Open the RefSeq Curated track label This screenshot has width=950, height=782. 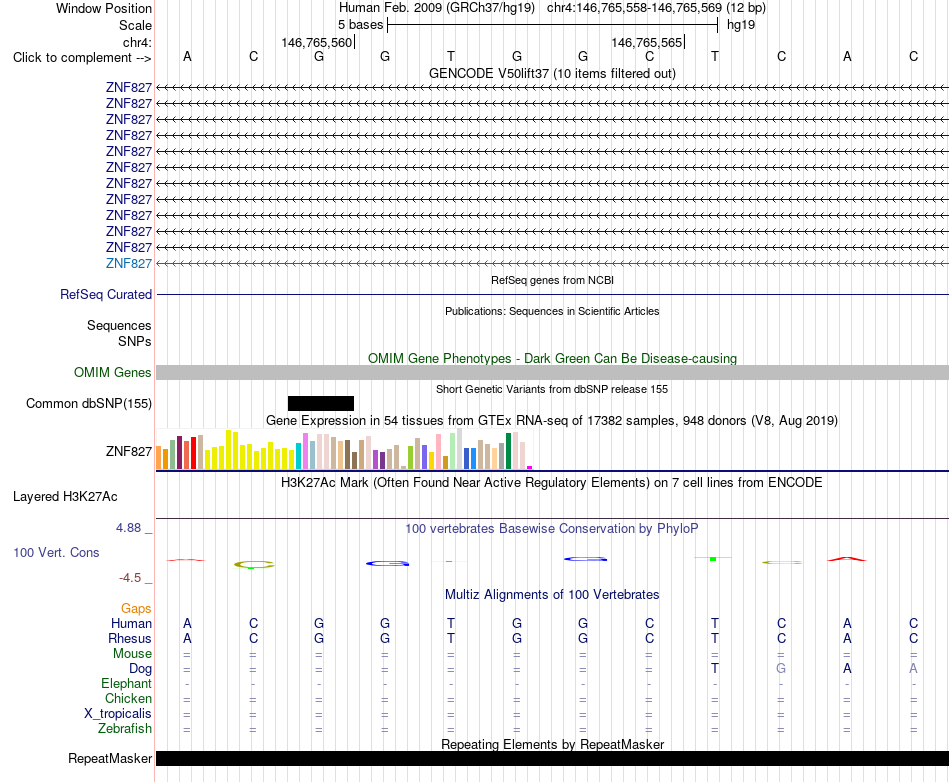105,294
